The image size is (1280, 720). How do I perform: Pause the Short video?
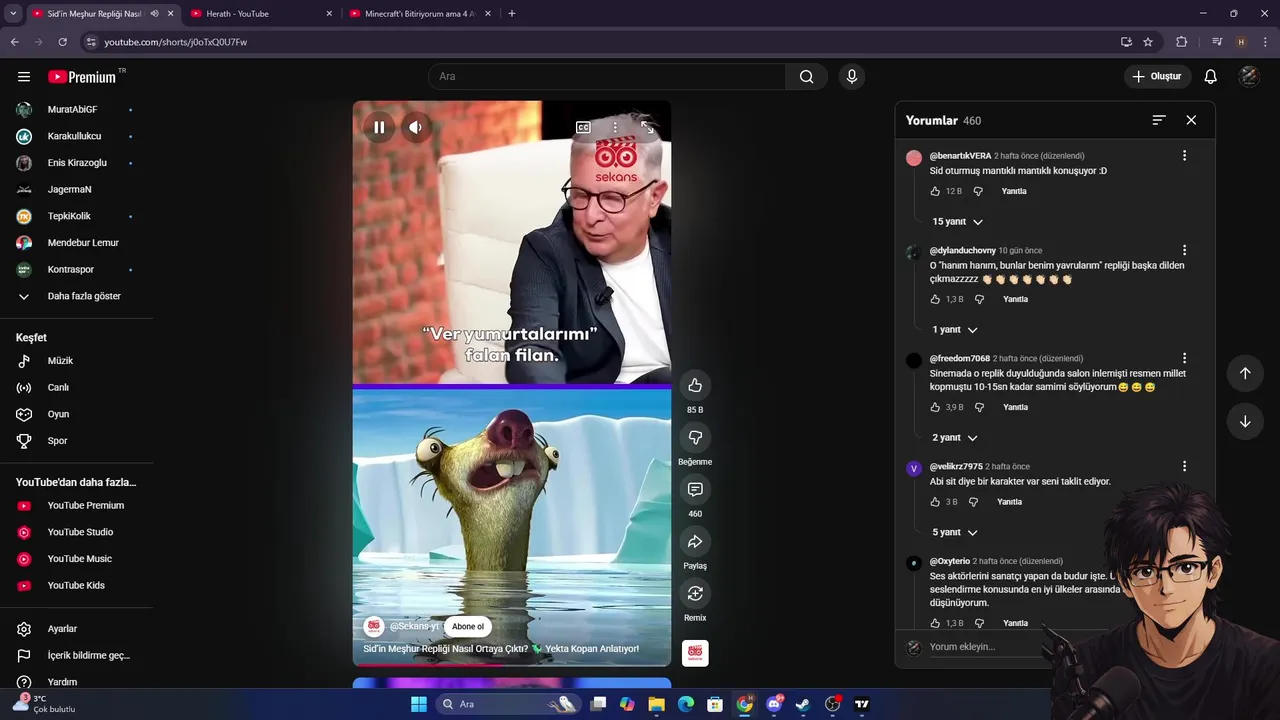[x=379, y=127]
